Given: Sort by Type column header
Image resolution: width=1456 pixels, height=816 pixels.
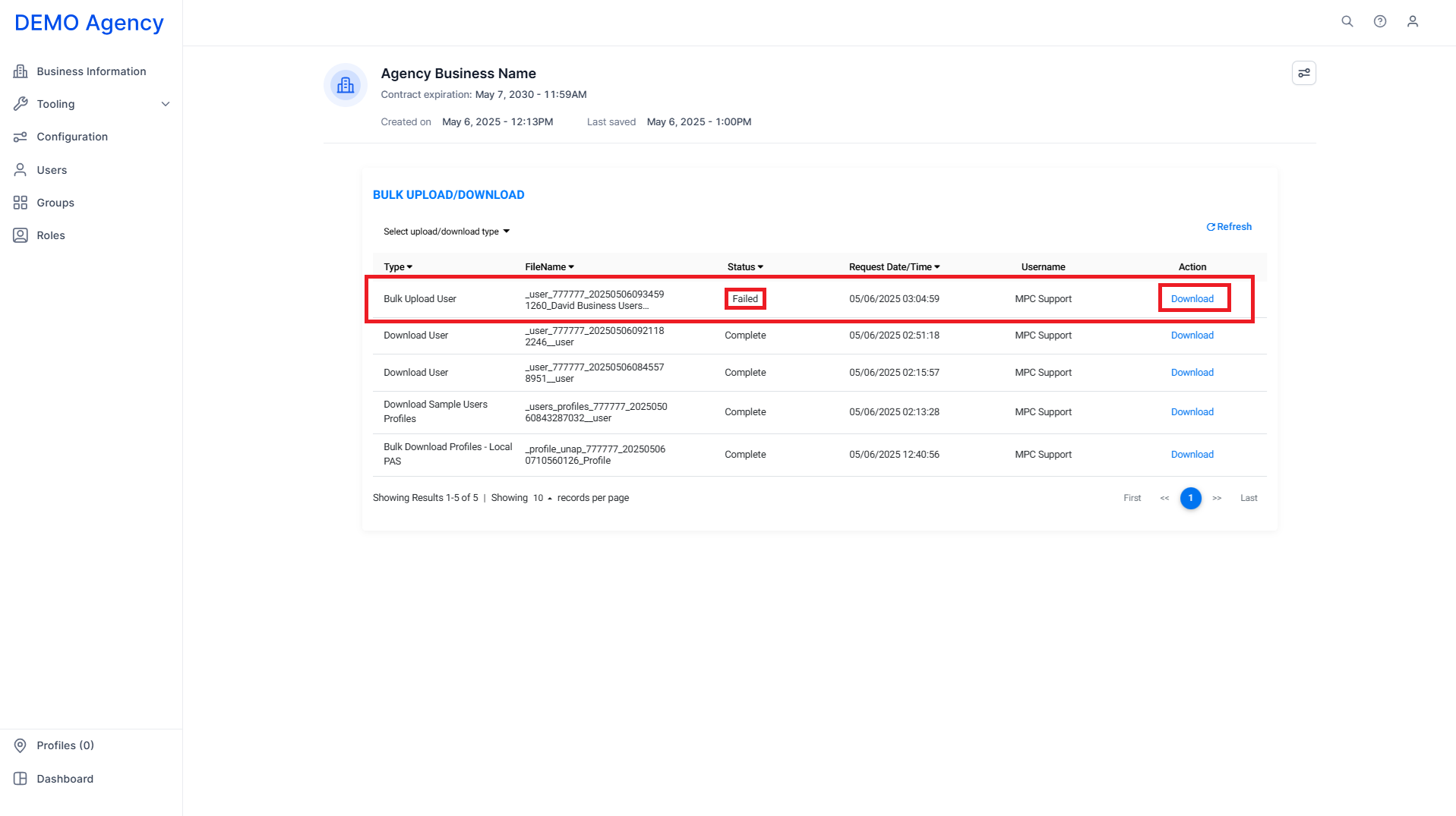Looking at the screenshot, I should click(398, 267).
